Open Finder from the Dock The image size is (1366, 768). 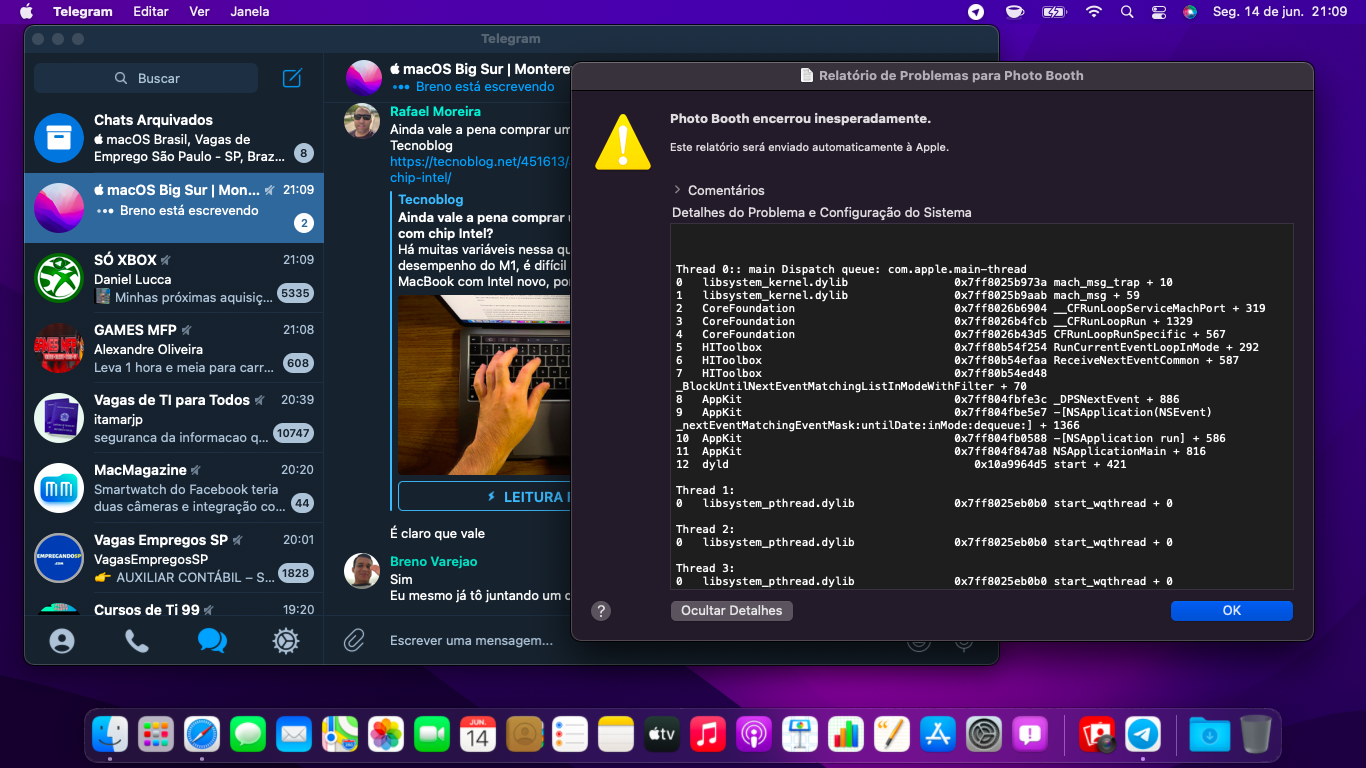110,735
